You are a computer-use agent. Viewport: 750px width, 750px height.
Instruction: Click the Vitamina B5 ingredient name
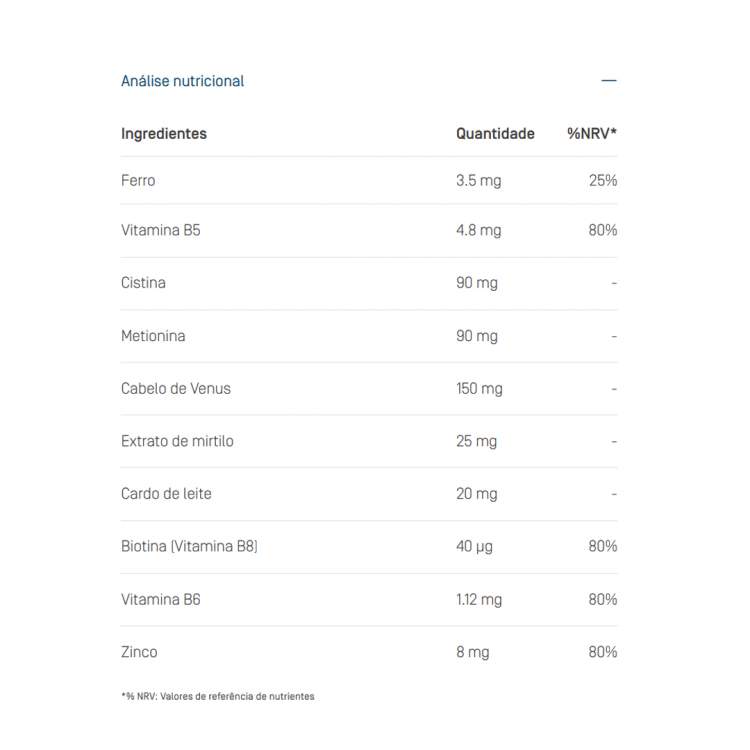[161, 230]
